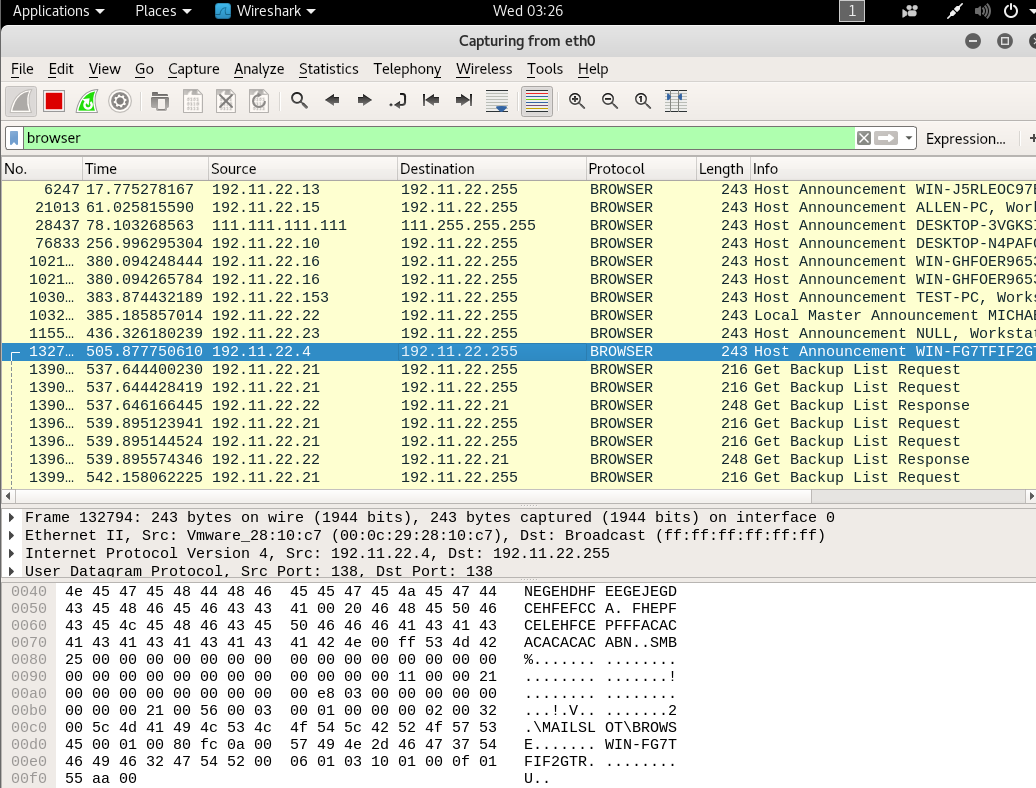Open the Analyze menu
This screenshot has width=1036, height=788.
pos(259,69)
